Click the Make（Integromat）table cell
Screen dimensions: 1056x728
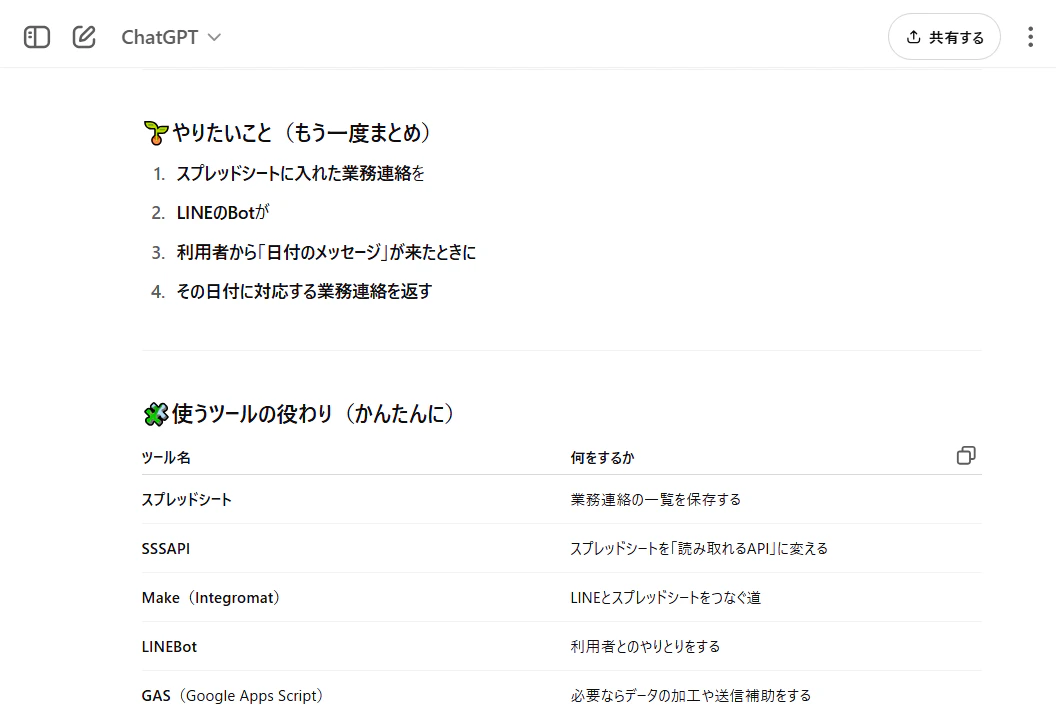211,597
